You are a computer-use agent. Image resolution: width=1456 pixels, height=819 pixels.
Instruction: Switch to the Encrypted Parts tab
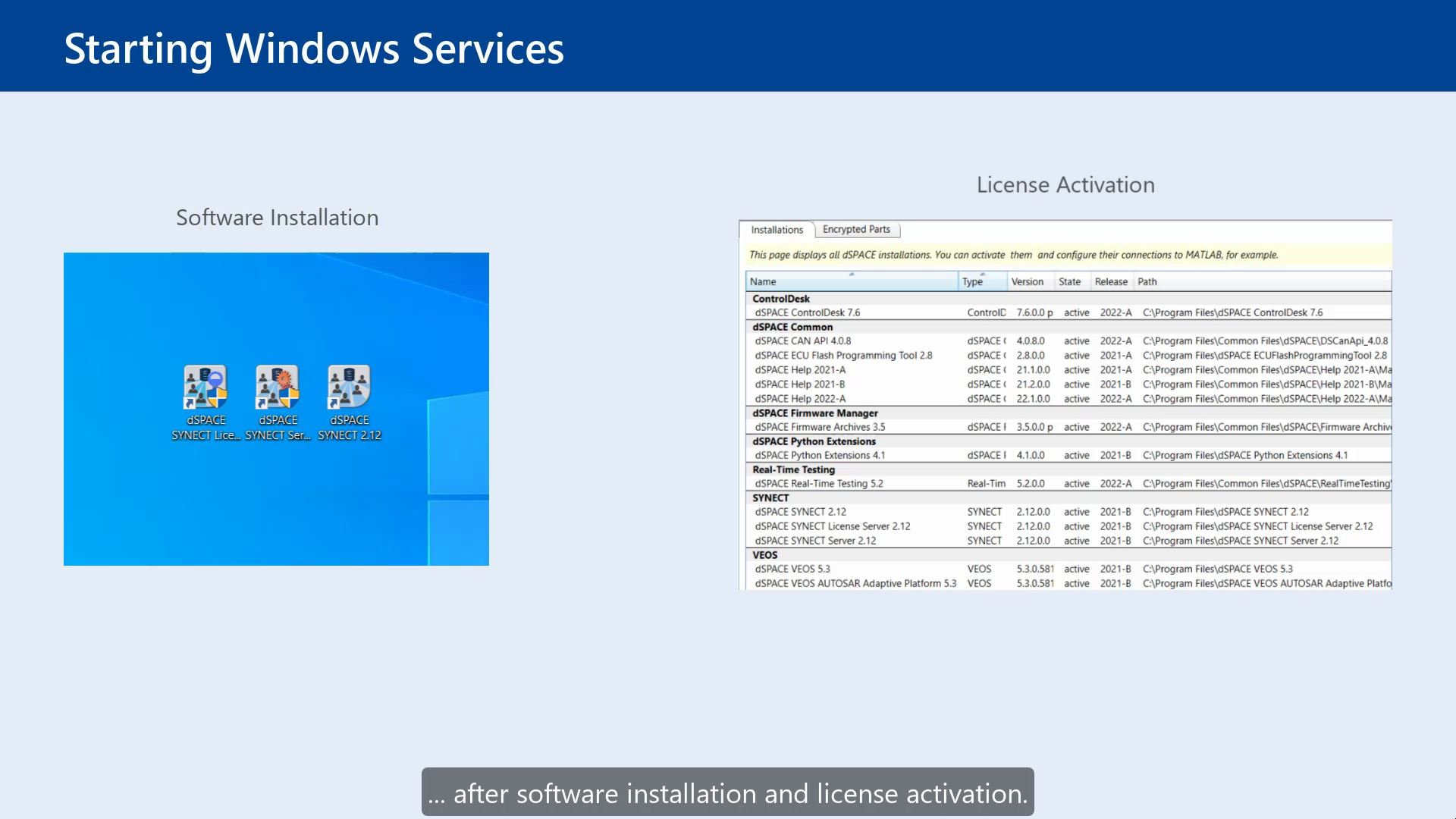coord(856,229)
